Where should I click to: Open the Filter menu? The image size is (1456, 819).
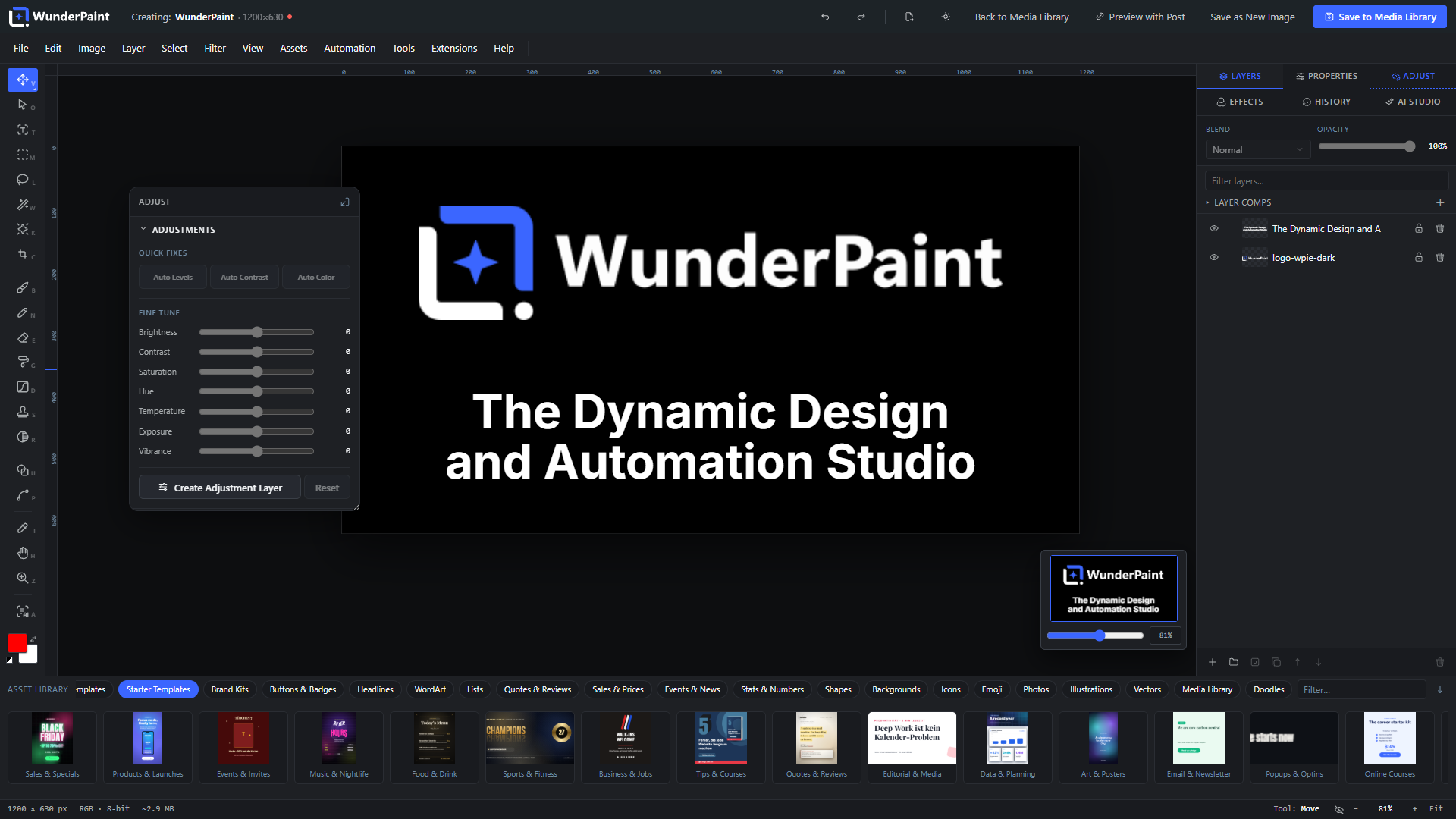coord(215,48)
